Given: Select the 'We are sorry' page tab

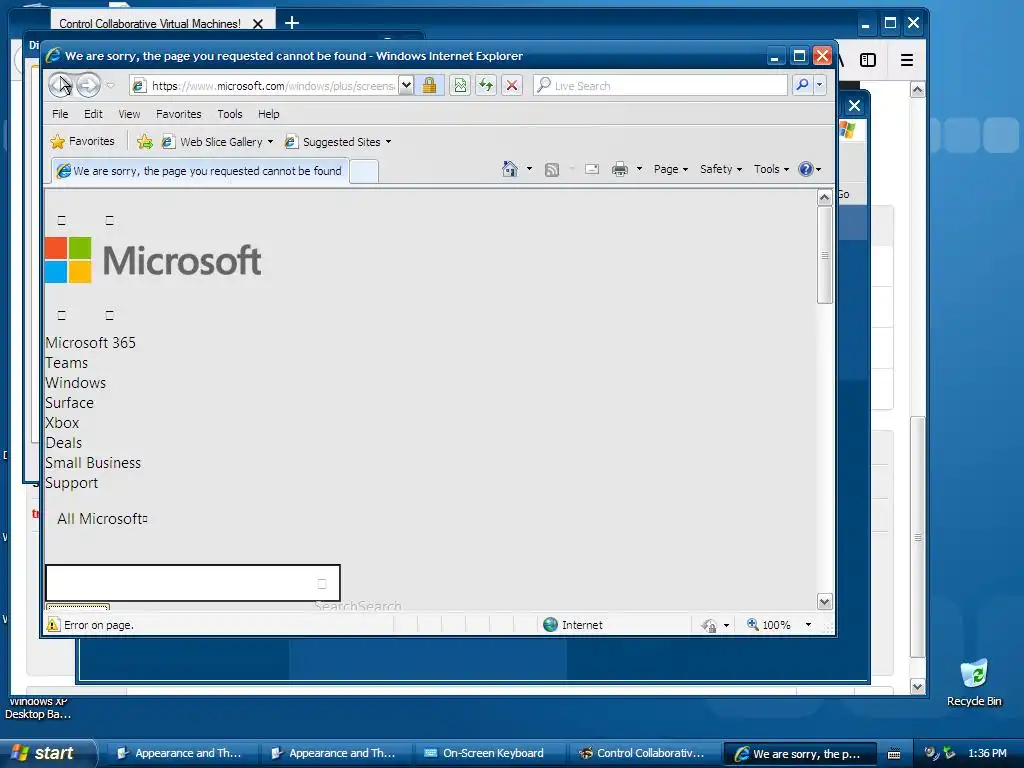Looking at the screenshot, I should (x=200, y=171).
